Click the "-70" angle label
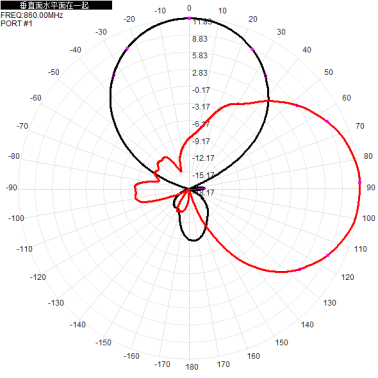 [x=22, y=126]
